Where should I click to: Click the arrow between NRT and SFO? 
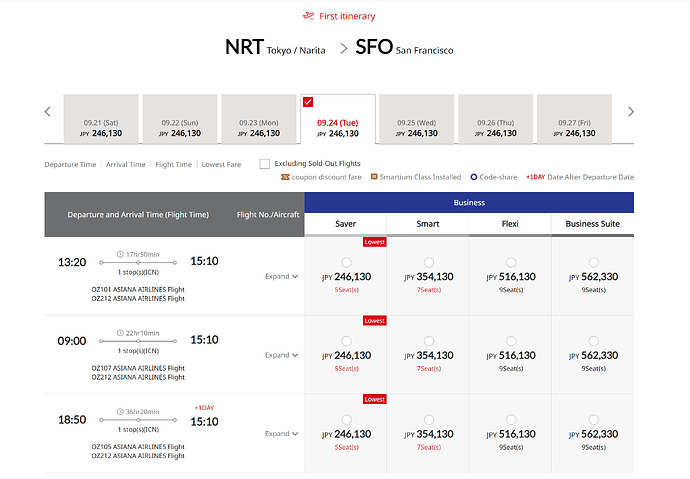344,48
